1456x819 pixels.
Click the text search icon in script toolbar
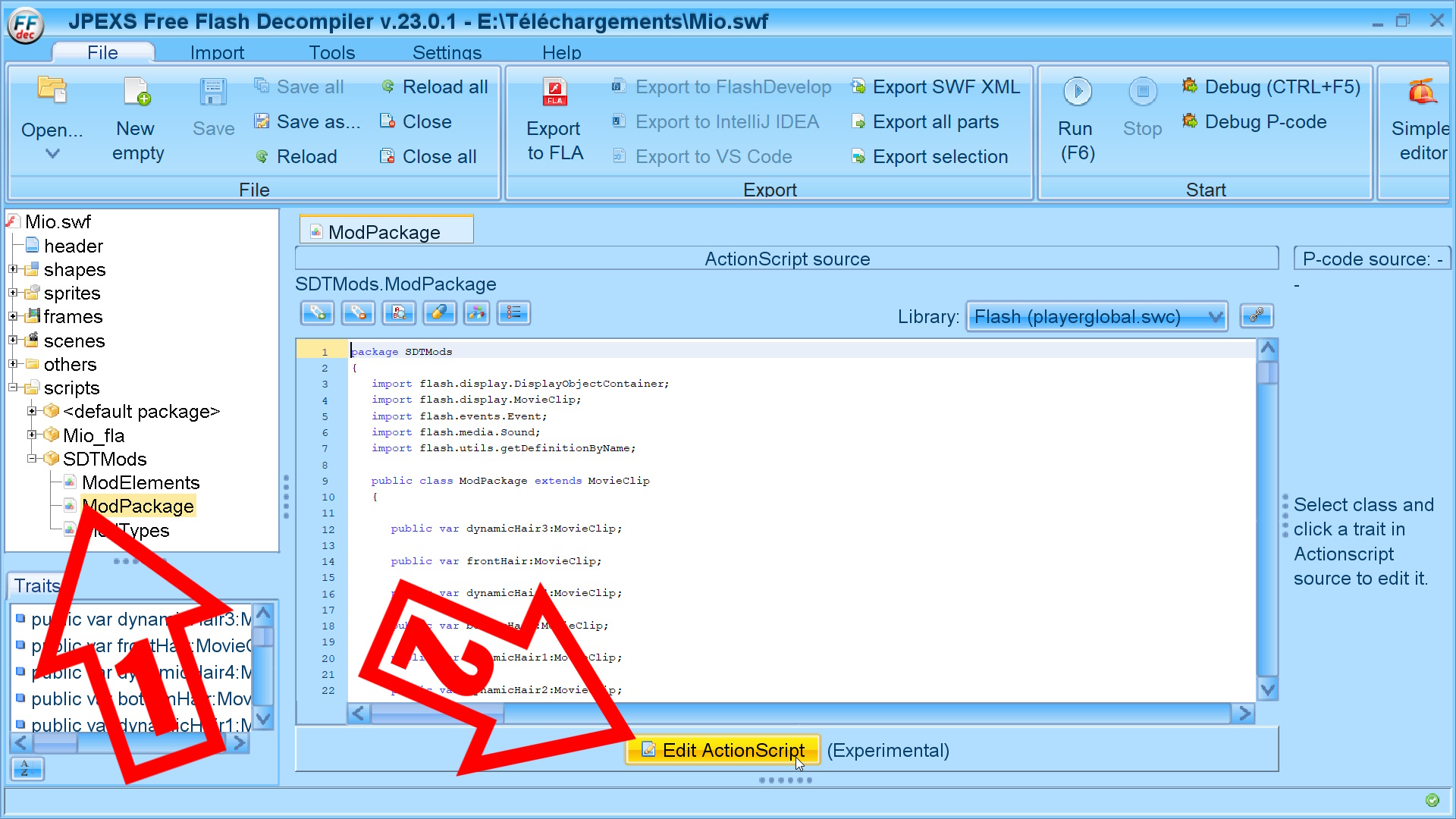[399, 313]
